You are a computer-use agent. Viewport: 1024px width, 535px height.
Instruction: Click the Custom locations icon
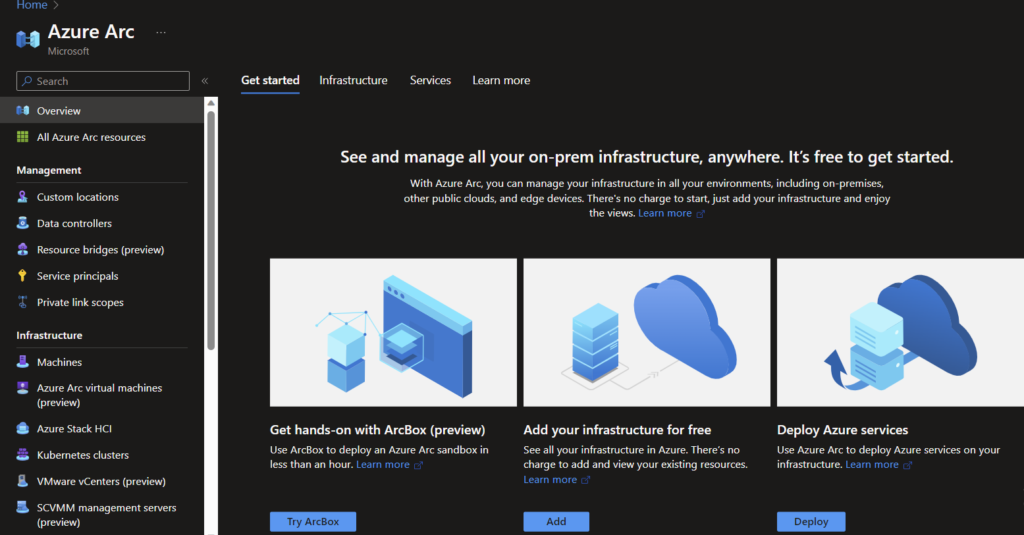tap(22, 197)
